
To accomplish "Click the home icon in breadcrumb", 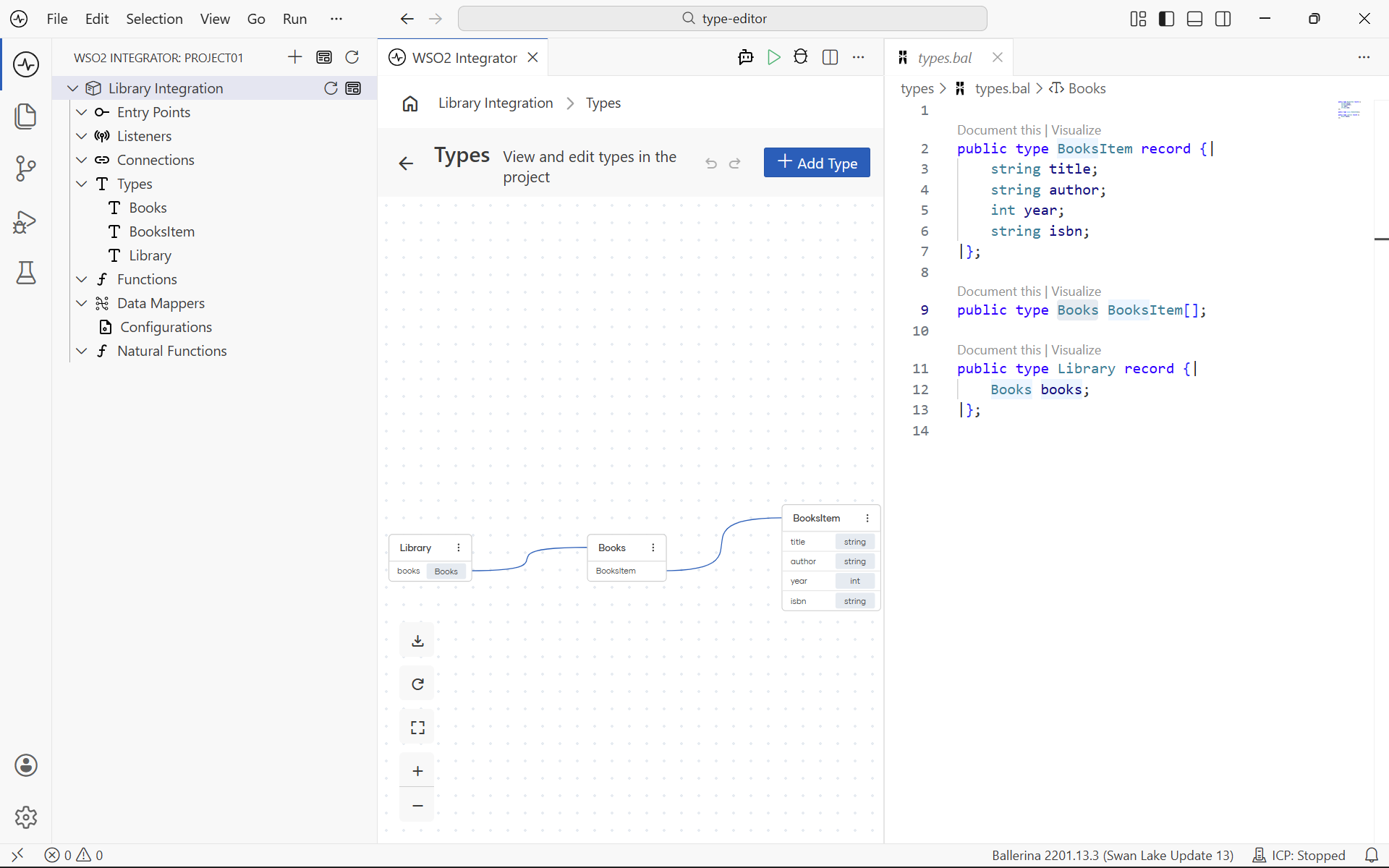I will pyautogui.click(x=410, y=103).
